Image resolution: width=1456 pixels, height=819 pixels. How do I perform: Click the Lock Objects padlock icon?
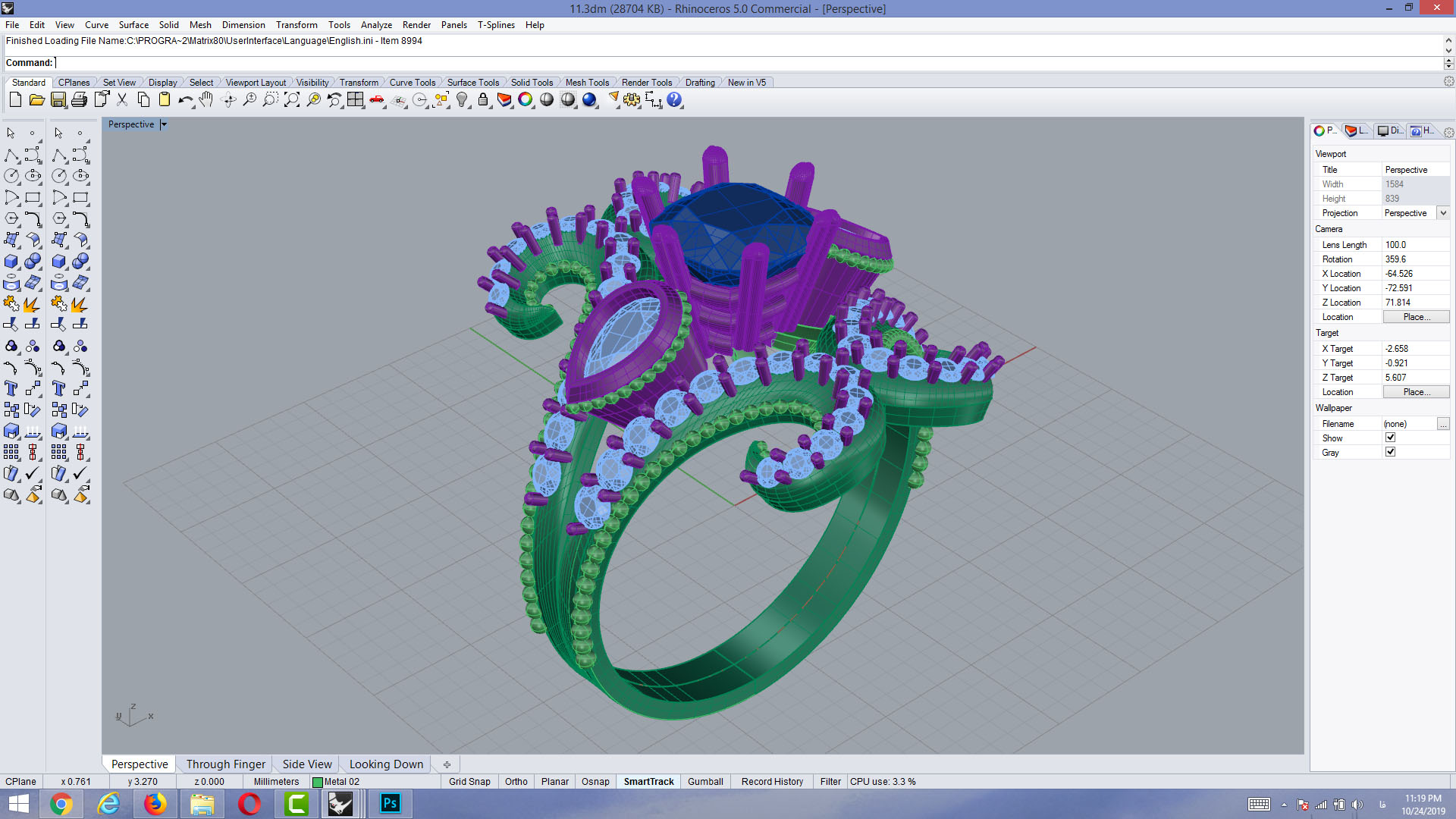[483, 100]
